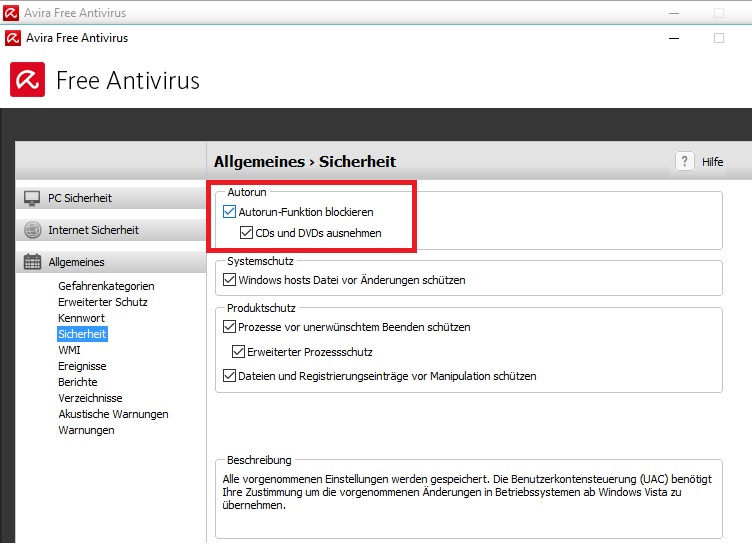The width and height of the screenshot is (752, 551).
Task: Open Verzeichnisse settings
Action: pos(90,398)
